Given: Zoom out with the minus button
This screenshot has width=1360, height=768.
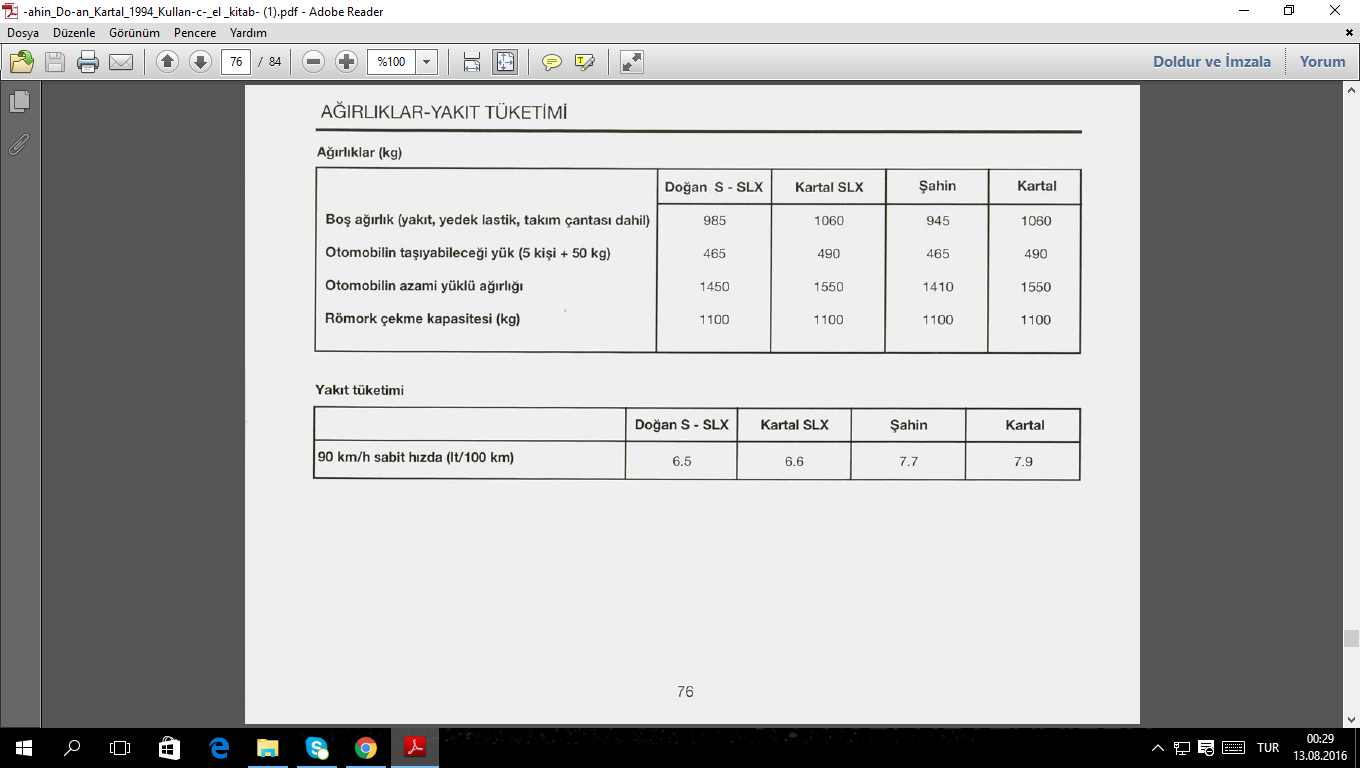Looking at the screenshot, I should (x=314, y=62).
